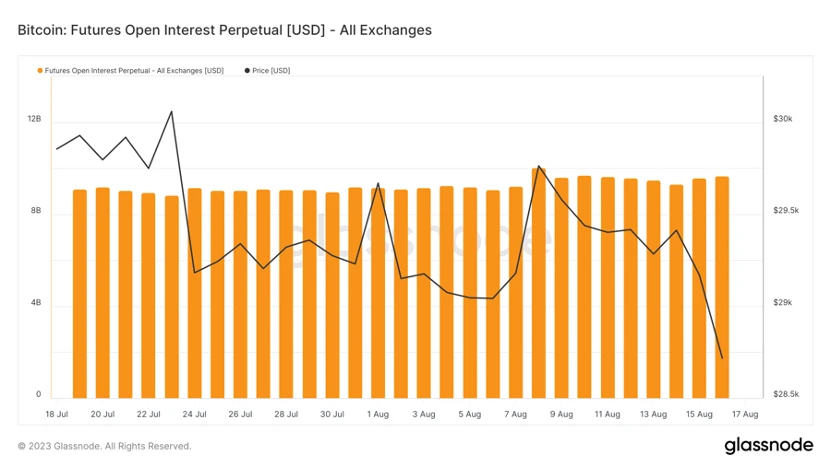Image resolution: width=832 pixels, height=468 pixels.
Task: Click the first orange bar on the left
Action: (x=80, y=294)
